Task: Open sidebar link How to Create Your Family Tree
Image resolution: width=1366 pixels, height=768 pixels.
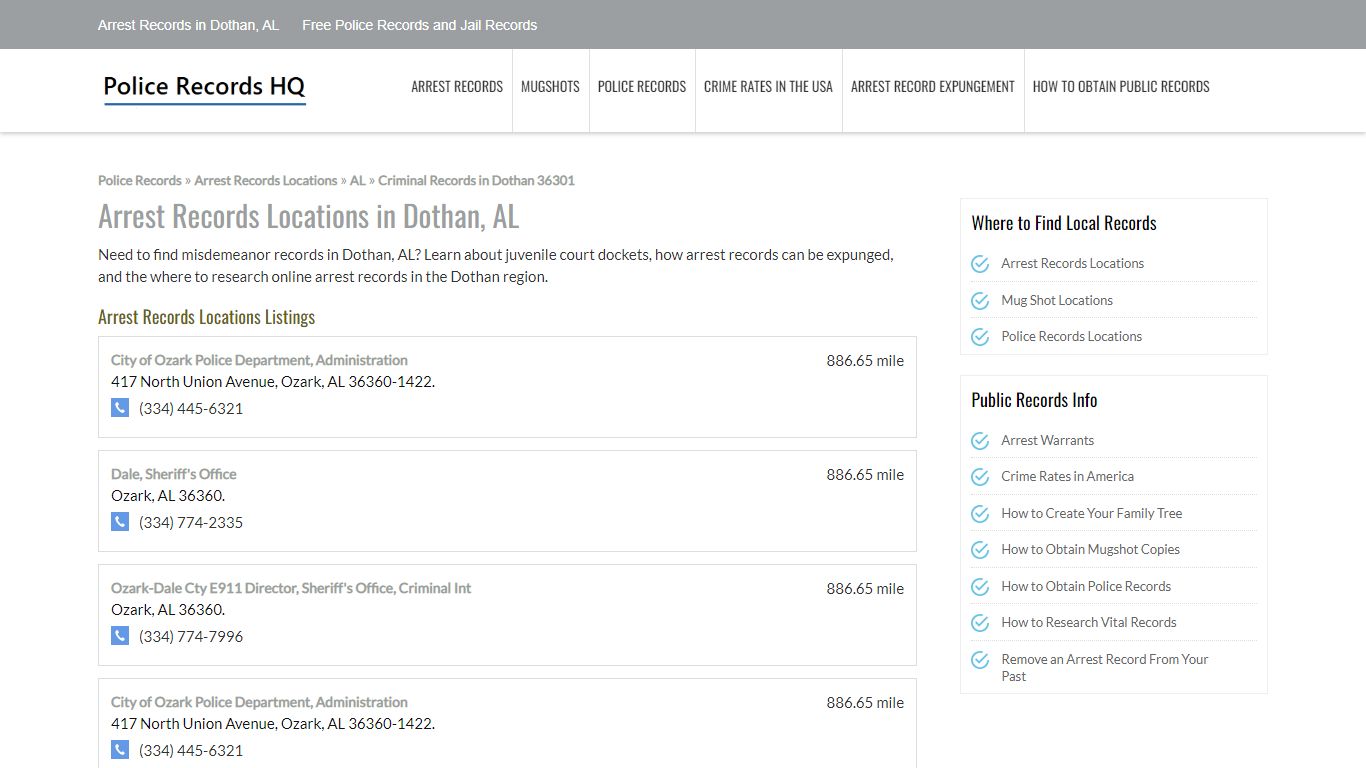Action: click(x=1092, y=514)
